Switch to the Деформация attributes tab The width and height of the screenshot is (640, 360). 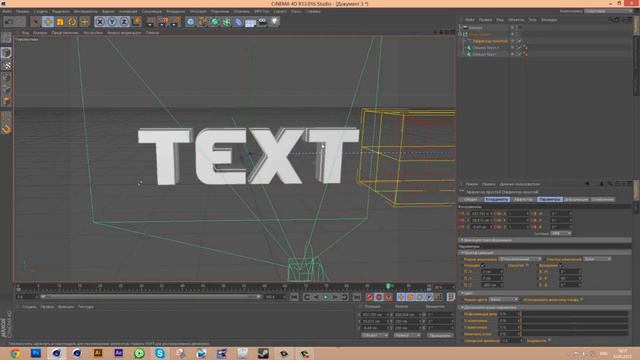pos(576,199)
